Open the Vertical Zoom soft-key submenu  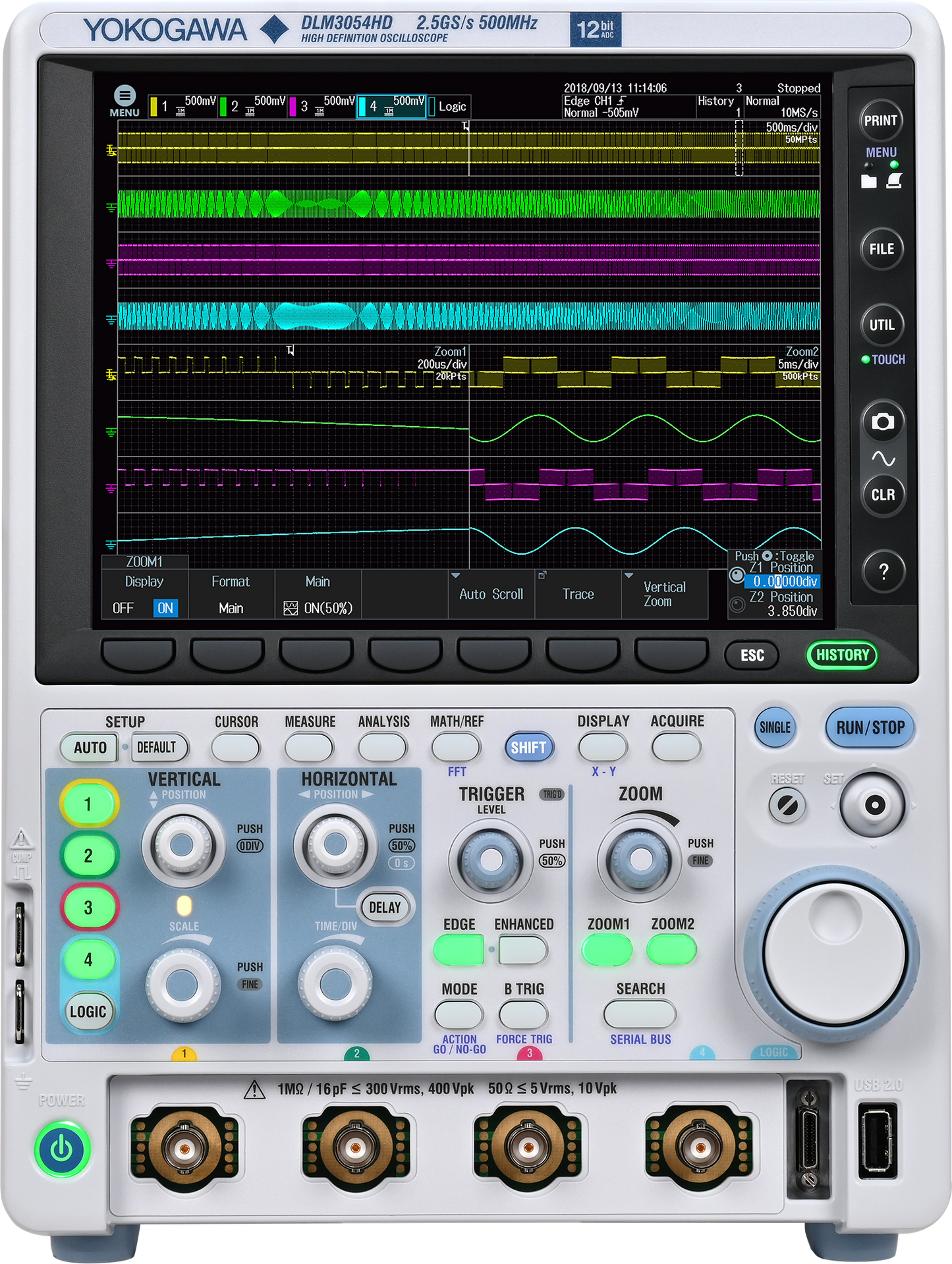[665, 594]
